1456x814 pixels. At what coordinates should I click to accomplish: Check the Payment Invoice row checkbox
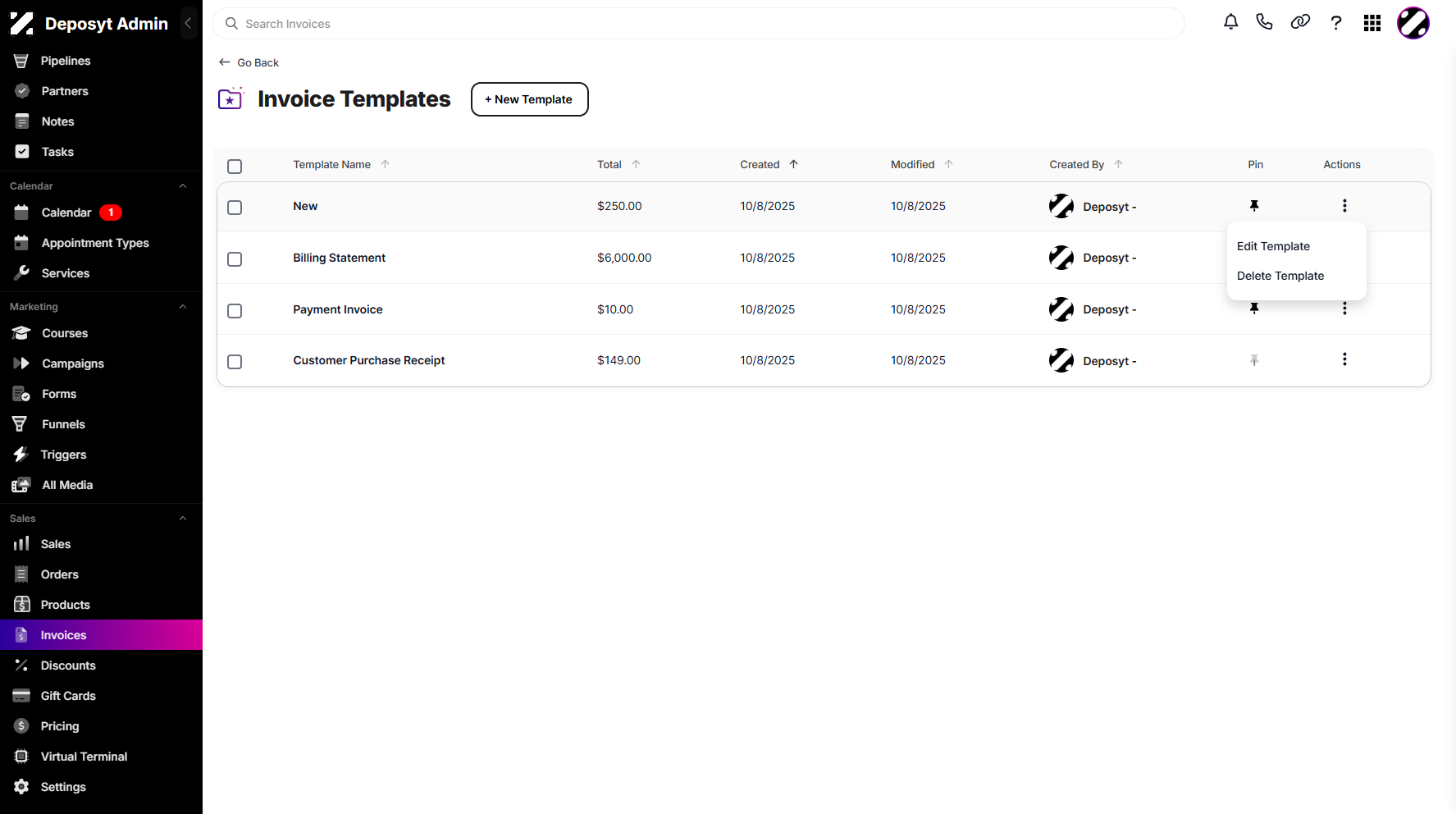235,311
